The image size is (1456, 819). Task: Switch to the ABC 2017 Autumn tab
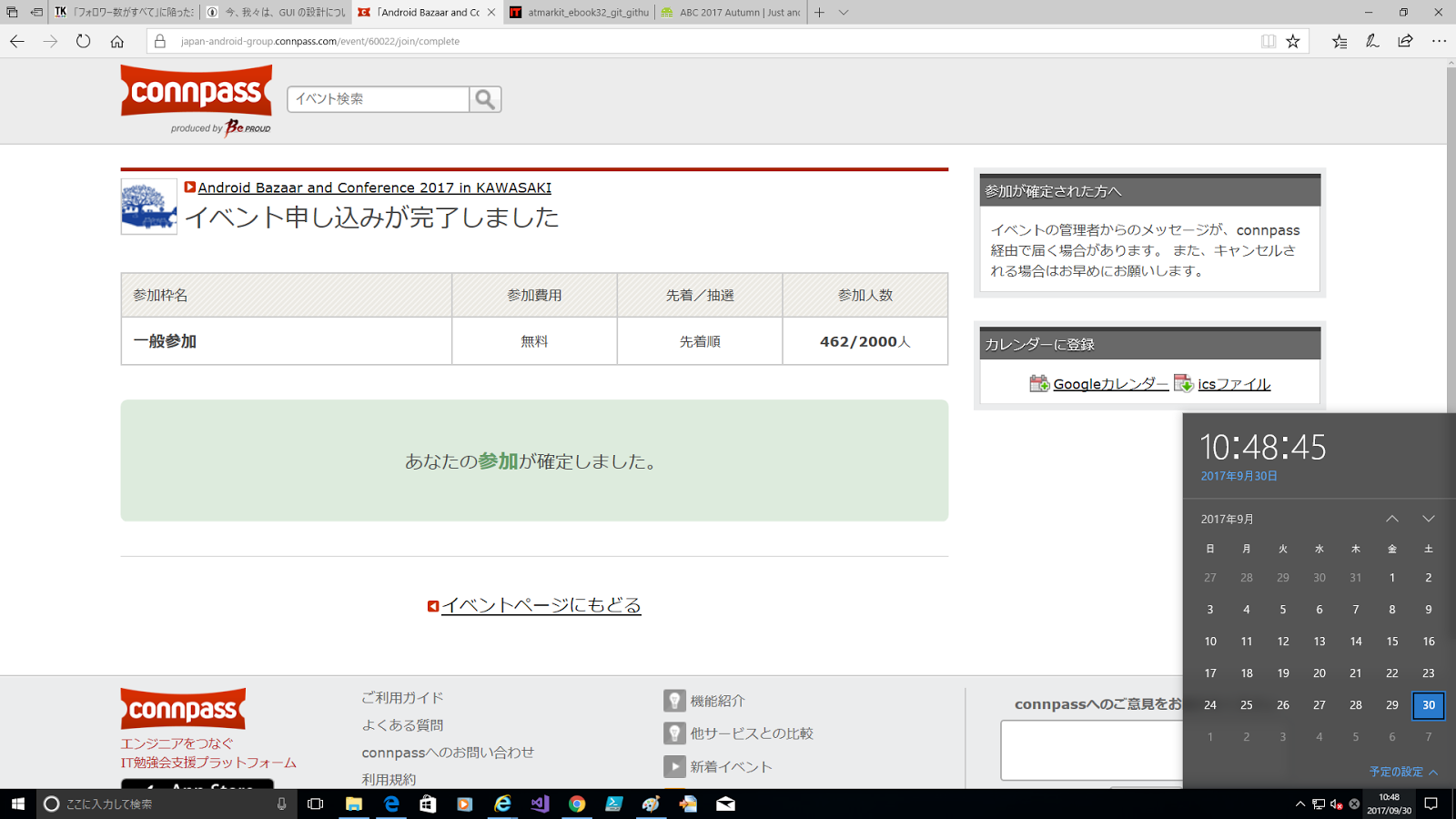(731, 12)
